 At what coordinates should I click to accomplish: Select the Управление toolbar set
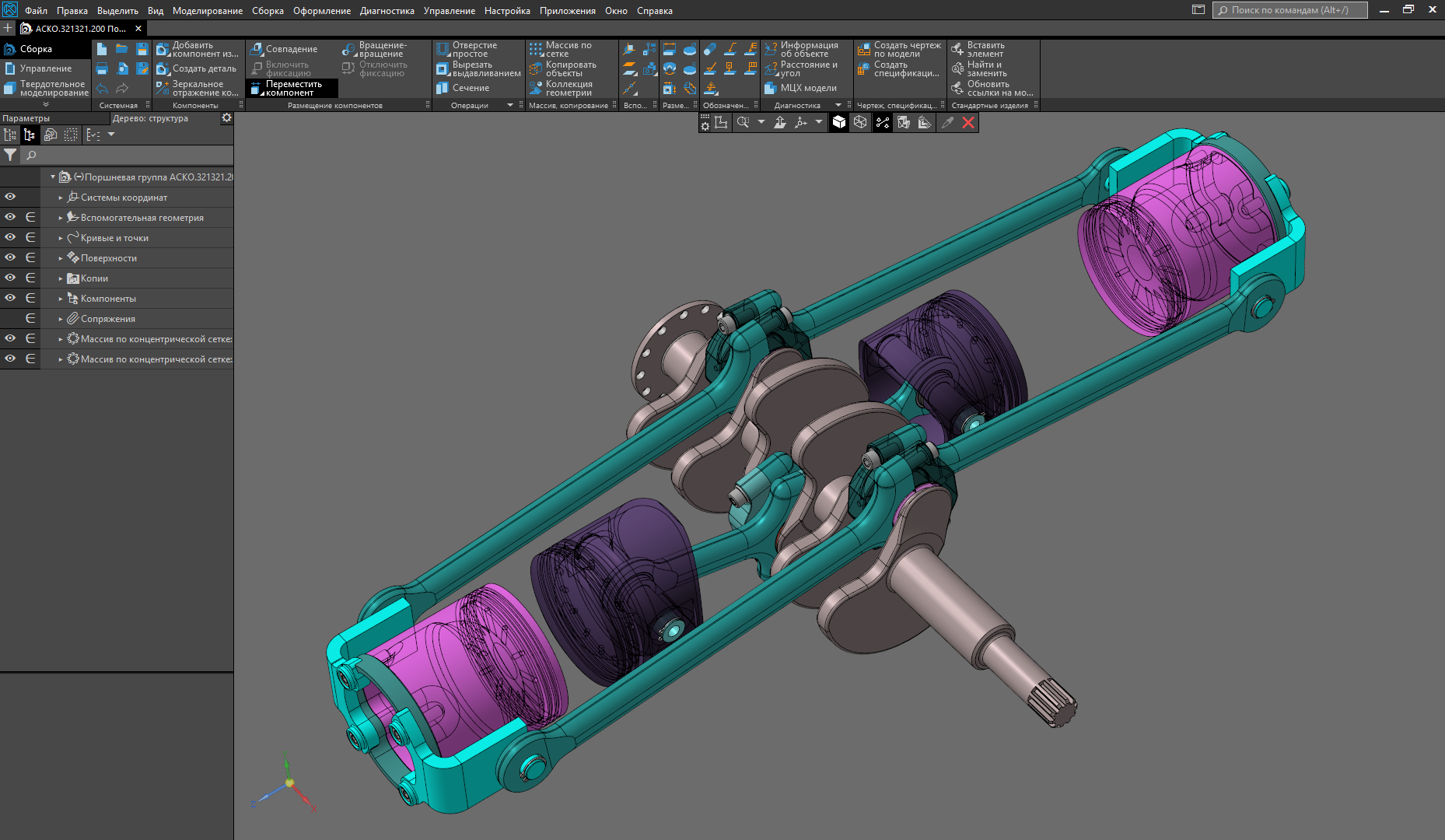[45, 68]
